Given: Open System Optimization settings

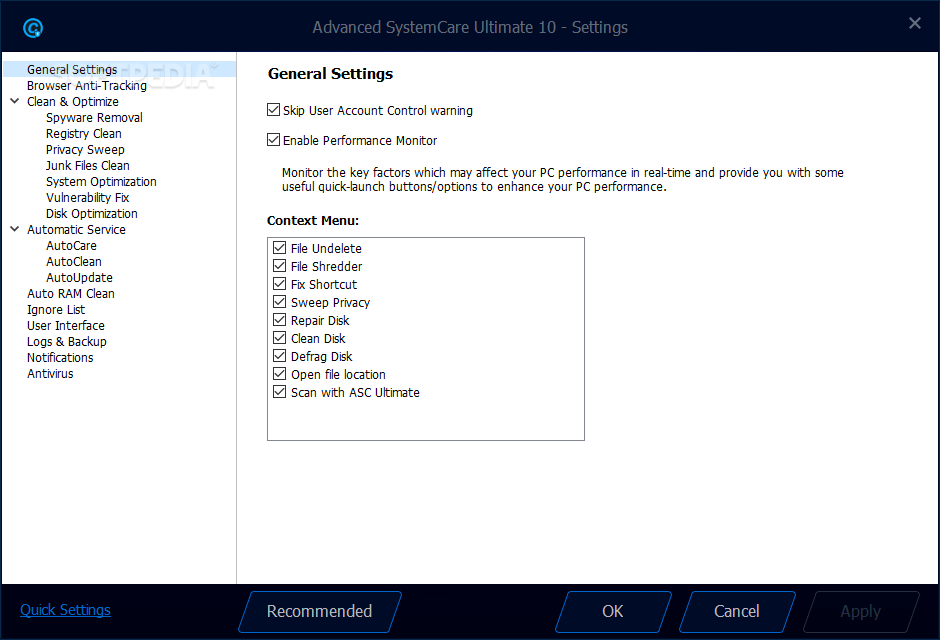Looking at the screenshot, I should pyautogui.click(x=101, y=182).
